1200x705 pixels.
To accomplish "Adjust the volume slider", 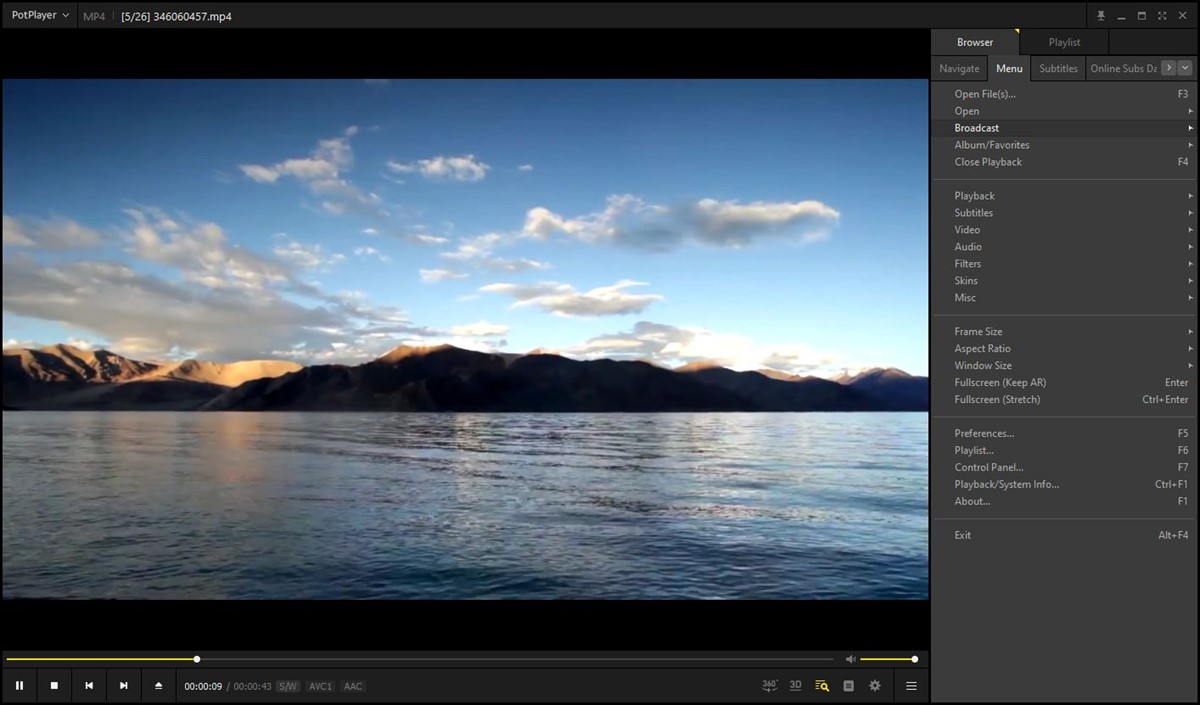I will 888,659.
